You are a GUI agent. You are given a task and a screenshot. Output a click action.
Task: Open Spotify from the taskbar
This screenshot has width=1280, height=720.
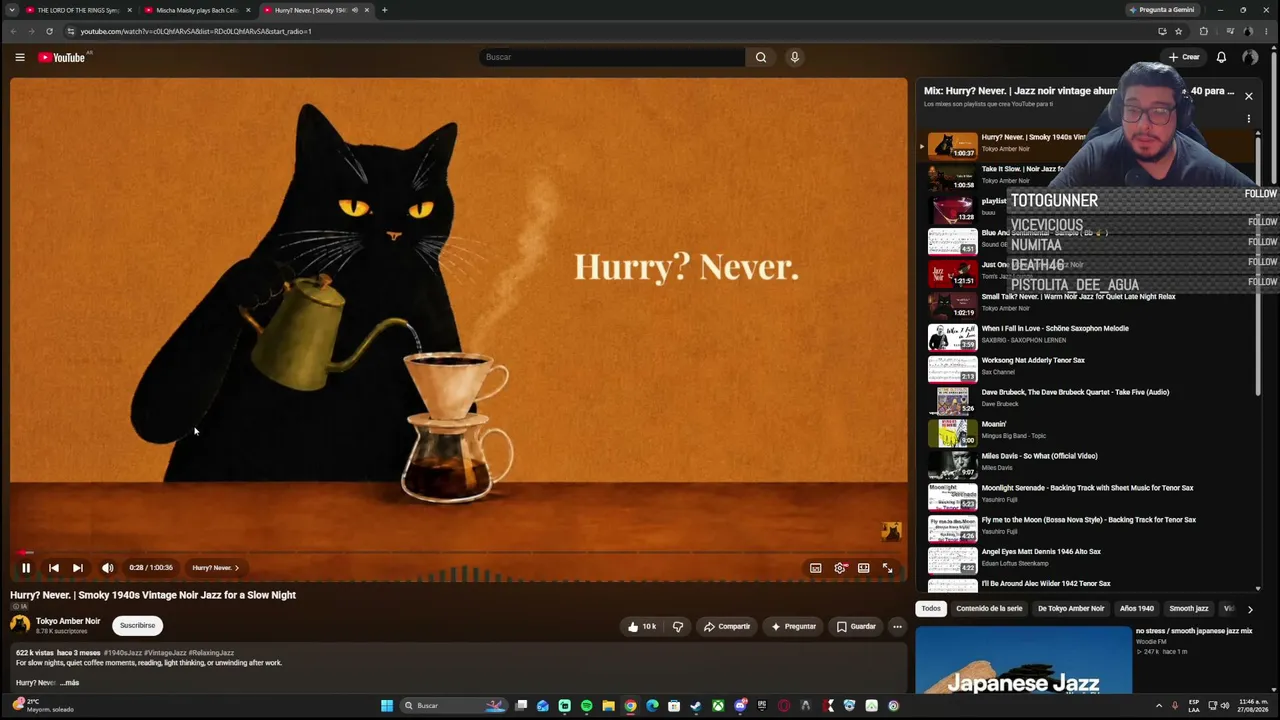(x=587, y=706)
